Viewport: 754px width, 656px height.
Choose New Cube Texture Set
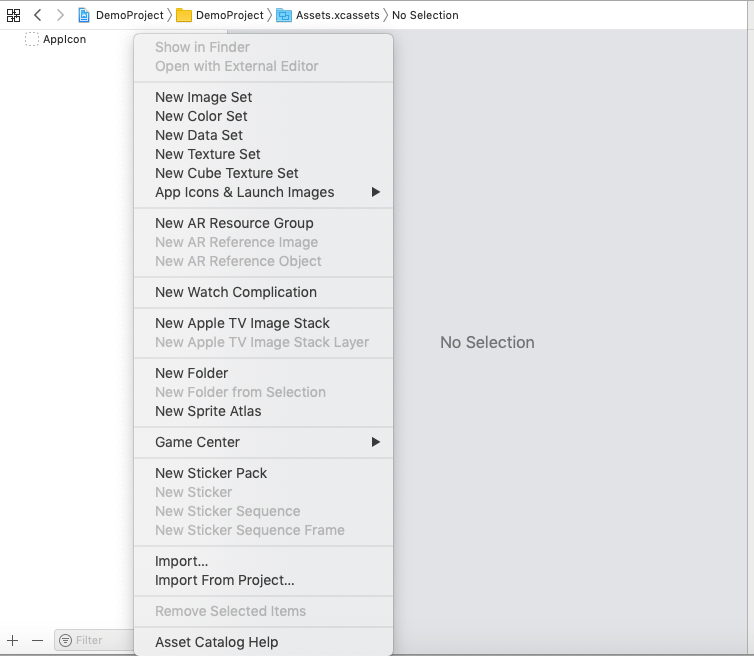[264, 173]
